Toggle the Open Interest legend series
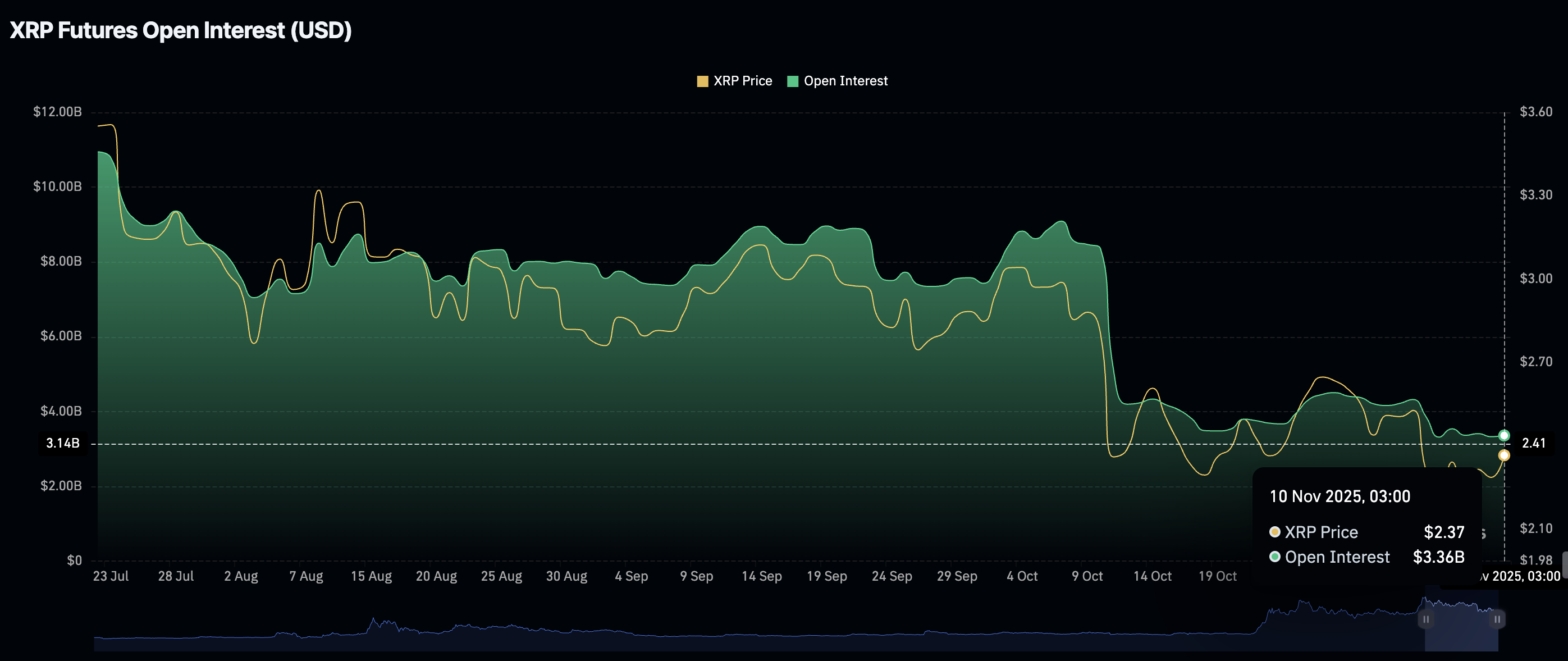The width and height of the screenshot is (1568, 661). tap(845, 81)
